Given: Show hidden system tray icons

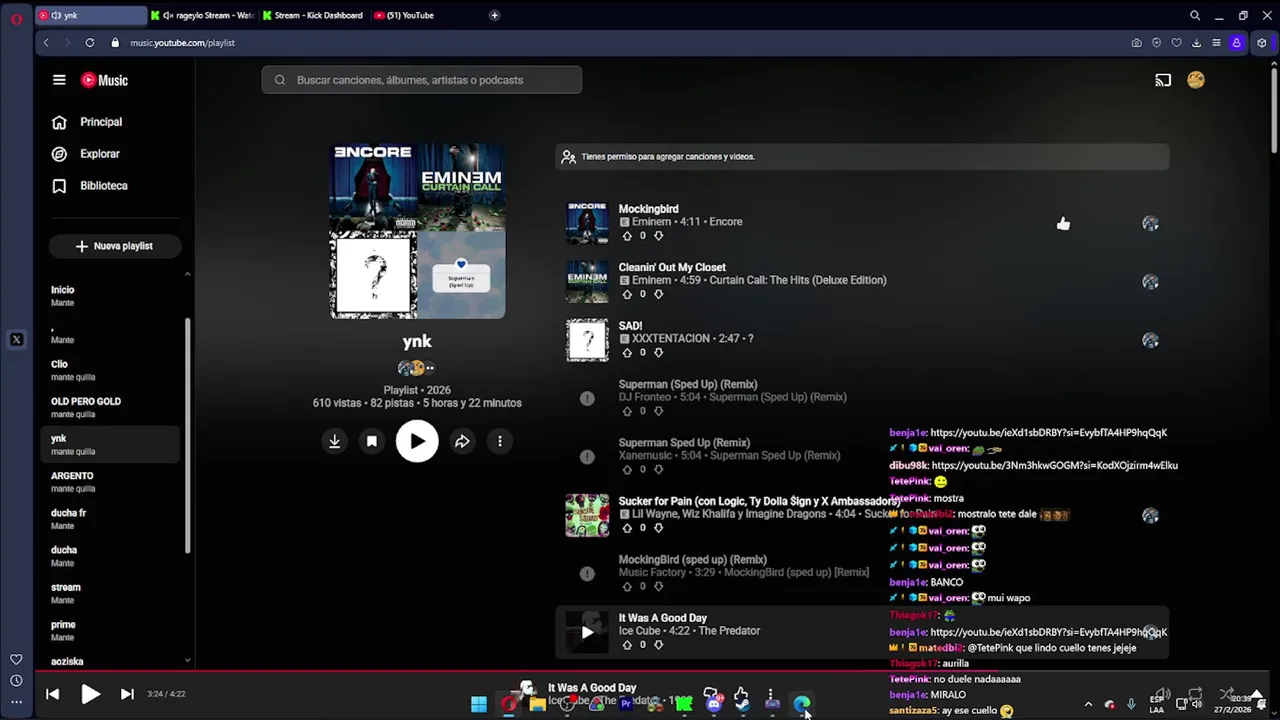Looking at the screenshot, I should [x=1088, y=704].
